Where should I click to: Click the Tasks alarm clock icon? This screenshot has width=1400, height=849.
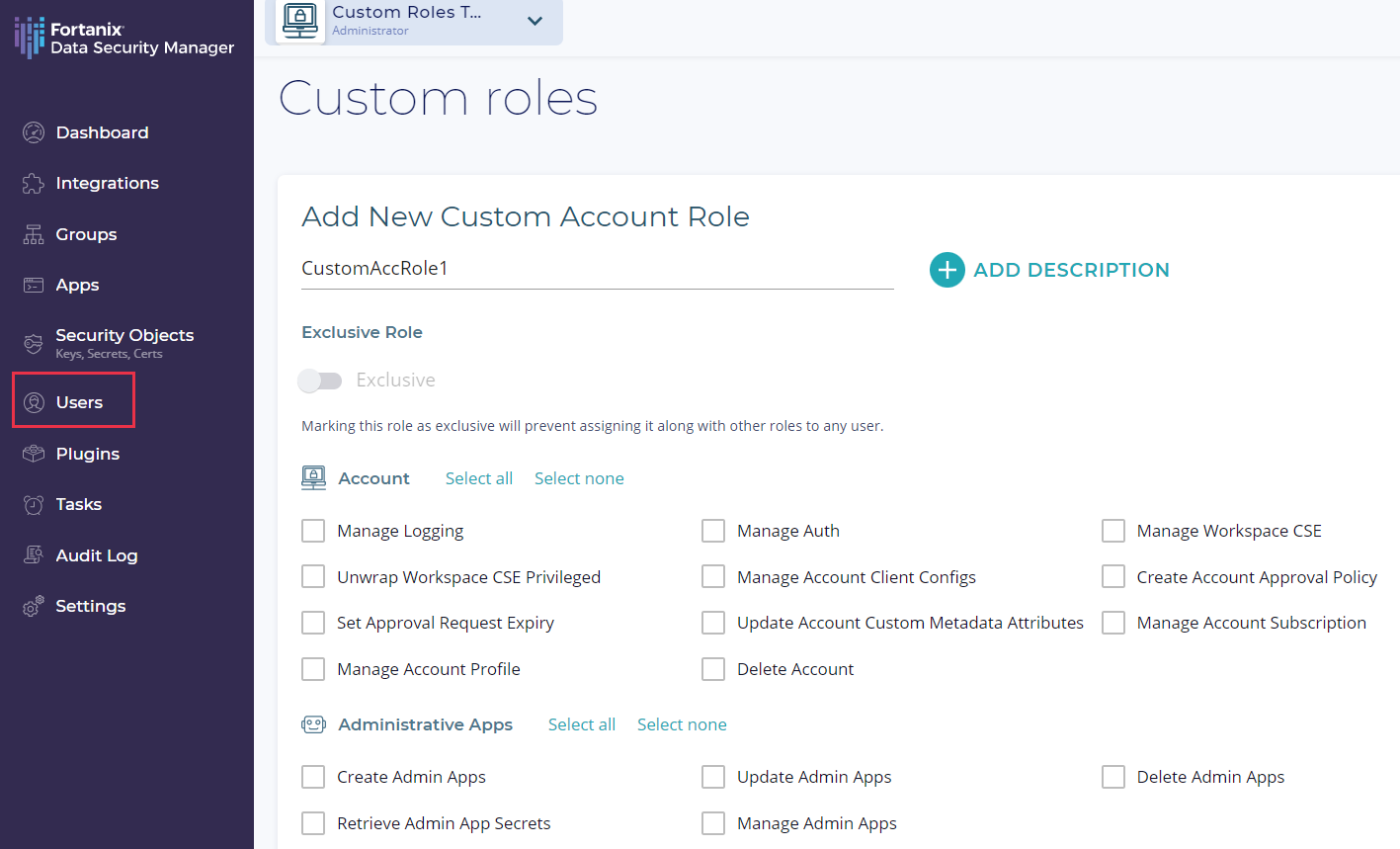(x=34, y=505)
